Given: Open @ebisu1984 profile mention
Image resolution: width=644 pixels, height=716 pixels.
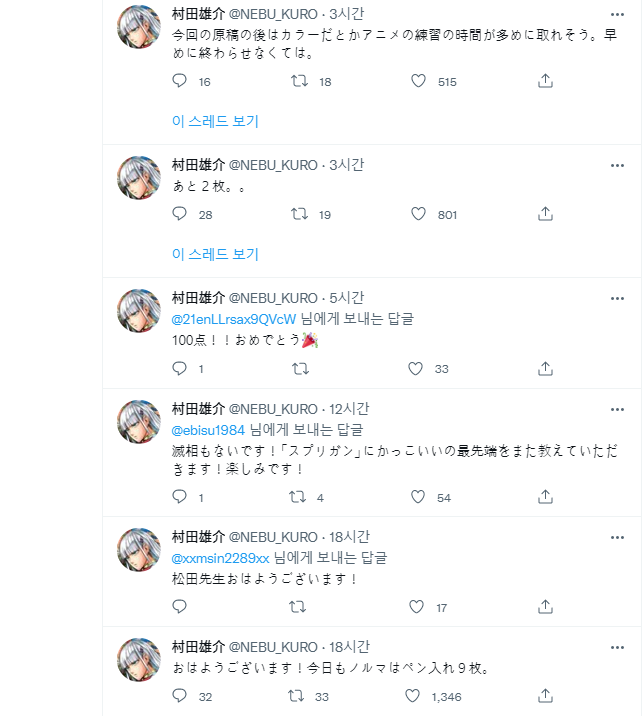Looking at the screenshot, I should click(x=208, y=428).
